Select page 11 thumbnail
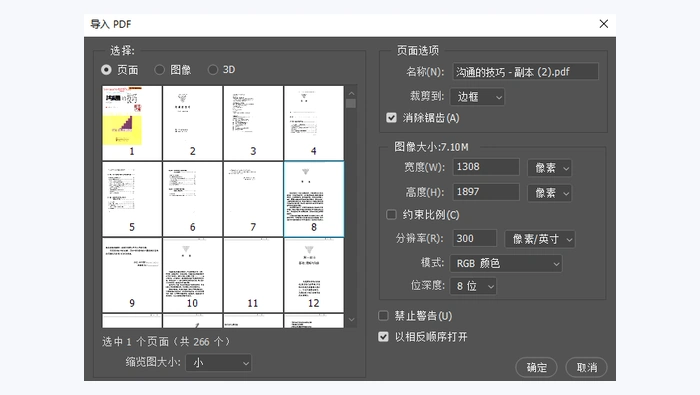The height and width of the screenshot is (395, 700). click(253, 275)
